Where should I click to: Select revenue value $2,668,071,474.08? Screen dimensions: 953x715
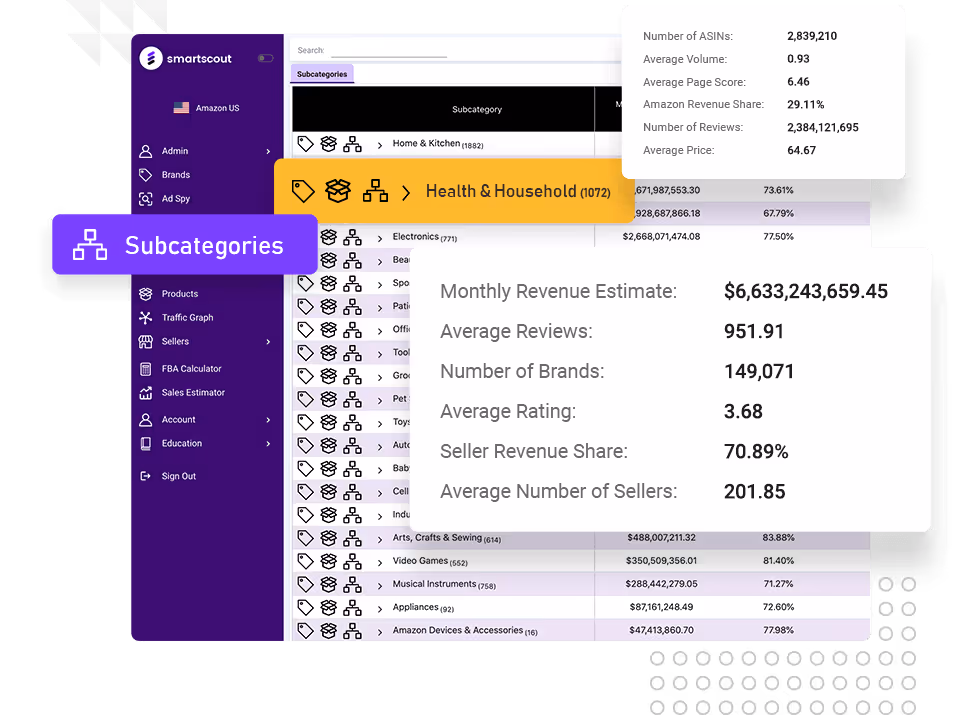click(x=661, y=237)
